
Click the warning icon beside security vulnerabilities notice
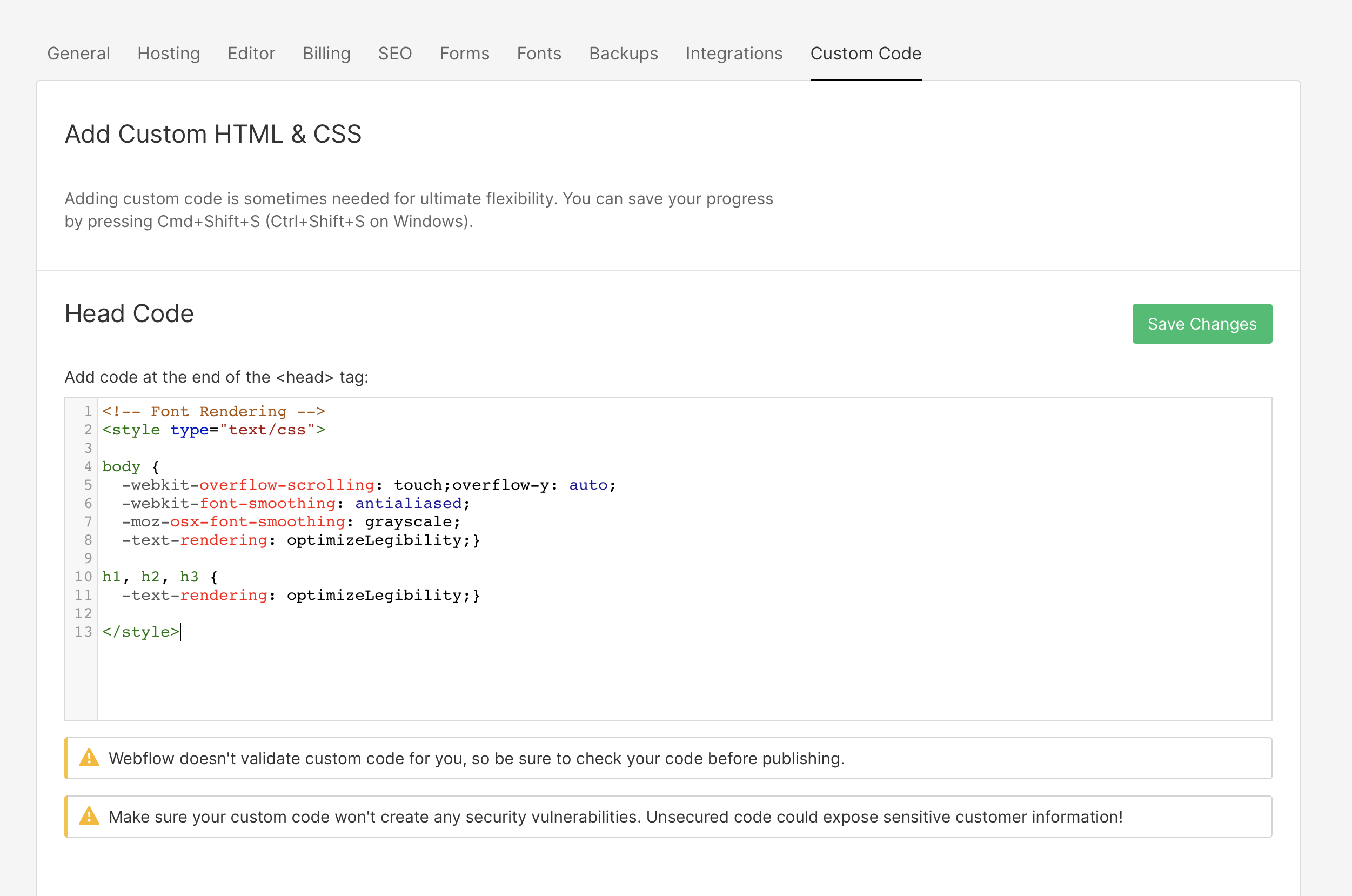89,816
